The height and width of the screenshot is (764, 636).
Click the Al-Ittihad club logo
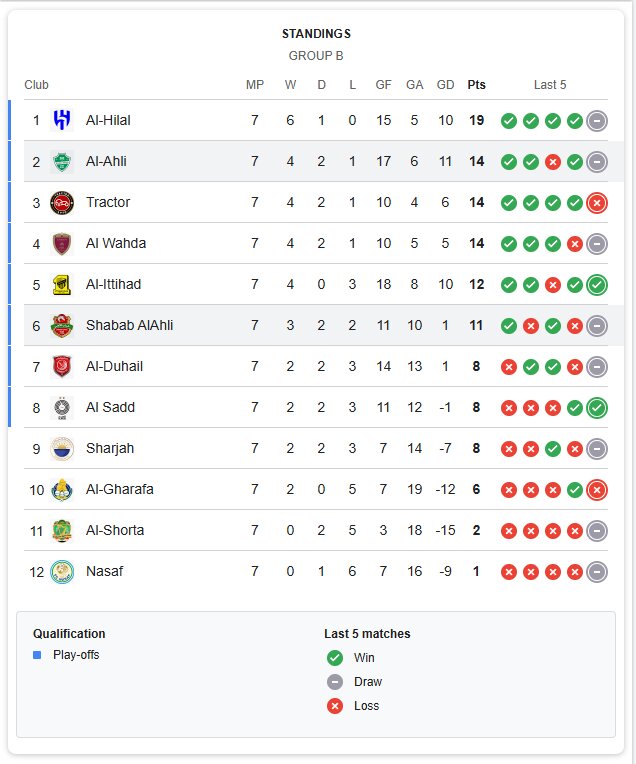click(62, 284)
